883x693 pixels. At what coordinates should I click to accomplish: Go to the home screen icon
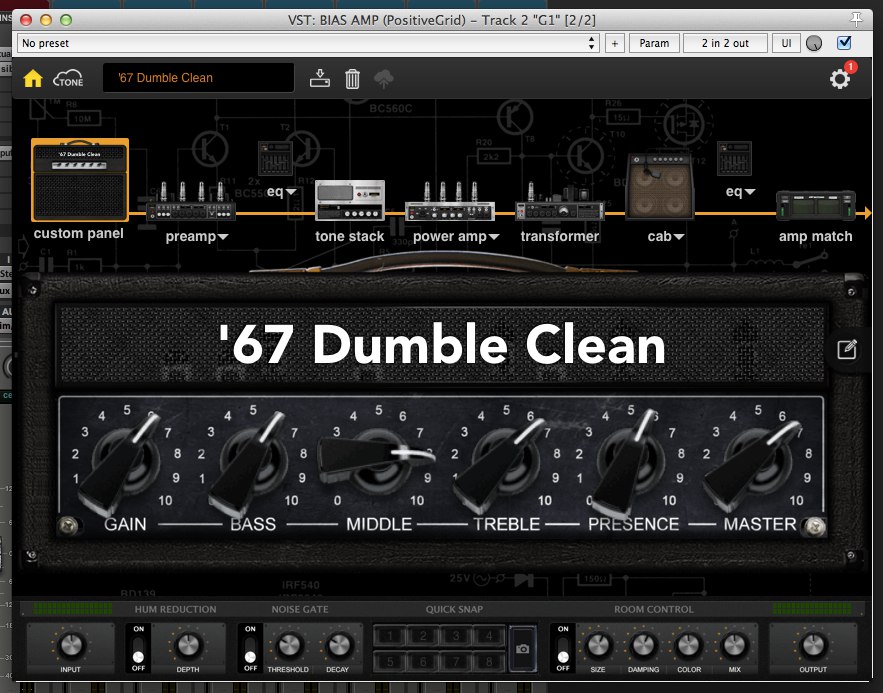point(33,78)
